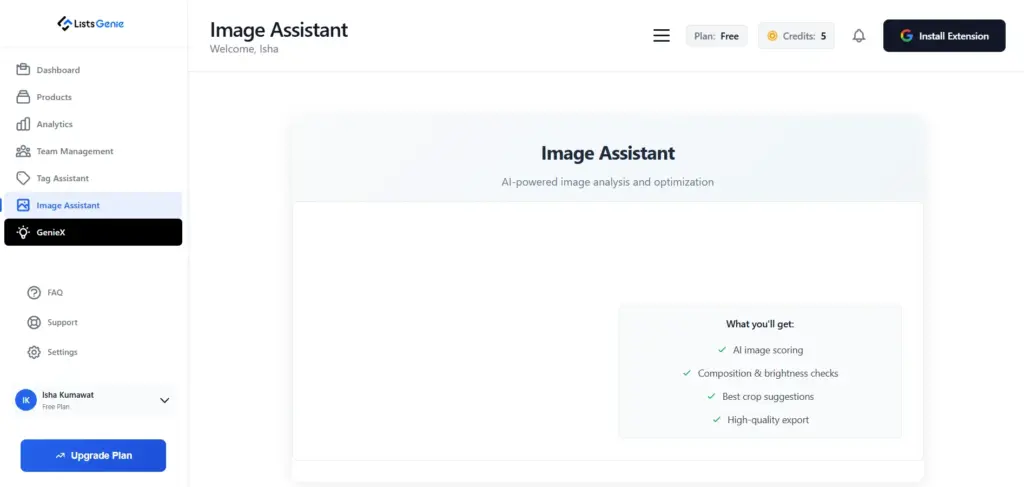
Task: Click the Welcome, Isha text
Action: point(244,49)
